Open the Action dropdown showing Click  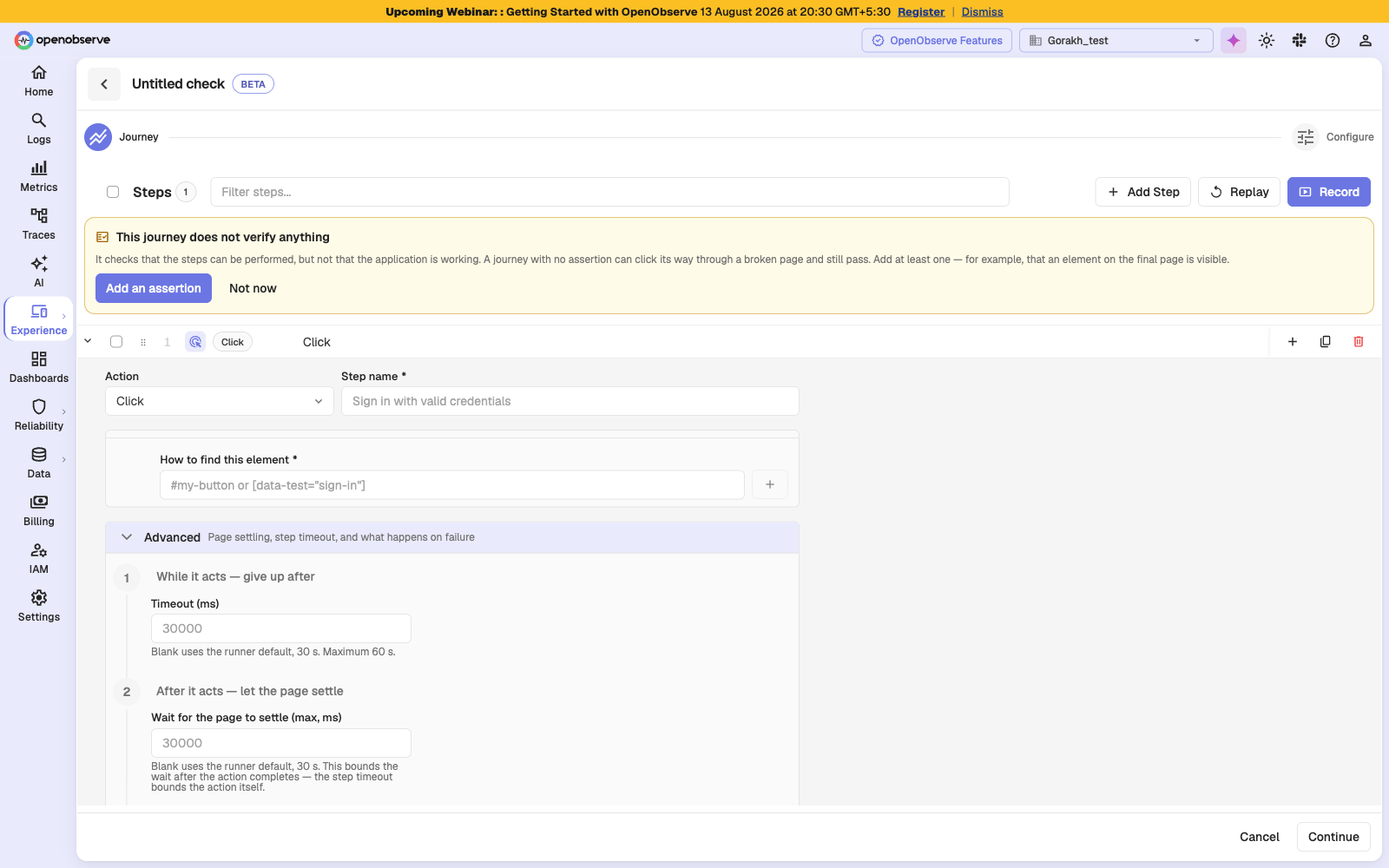tap(220, 401)
